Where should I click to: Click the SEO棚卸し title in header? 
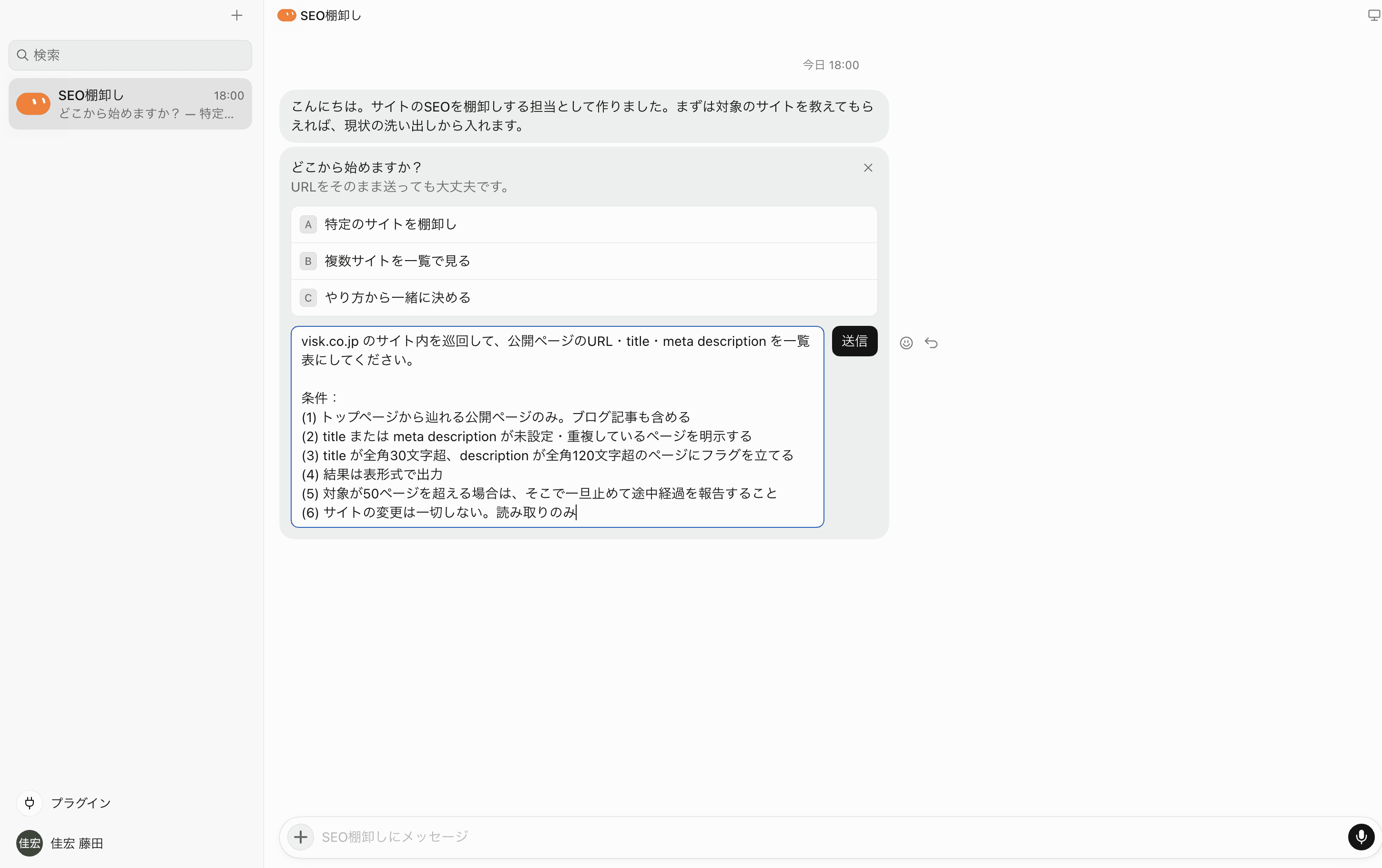pyautogui.click(x=331, y=16)
